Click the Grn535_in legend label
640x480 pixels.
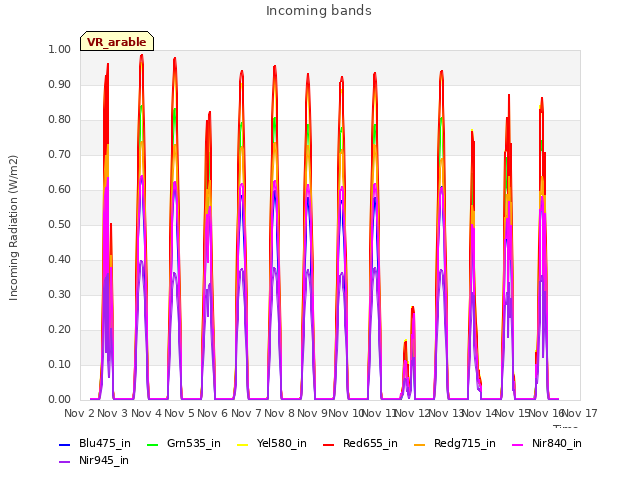tap(193, 443)
